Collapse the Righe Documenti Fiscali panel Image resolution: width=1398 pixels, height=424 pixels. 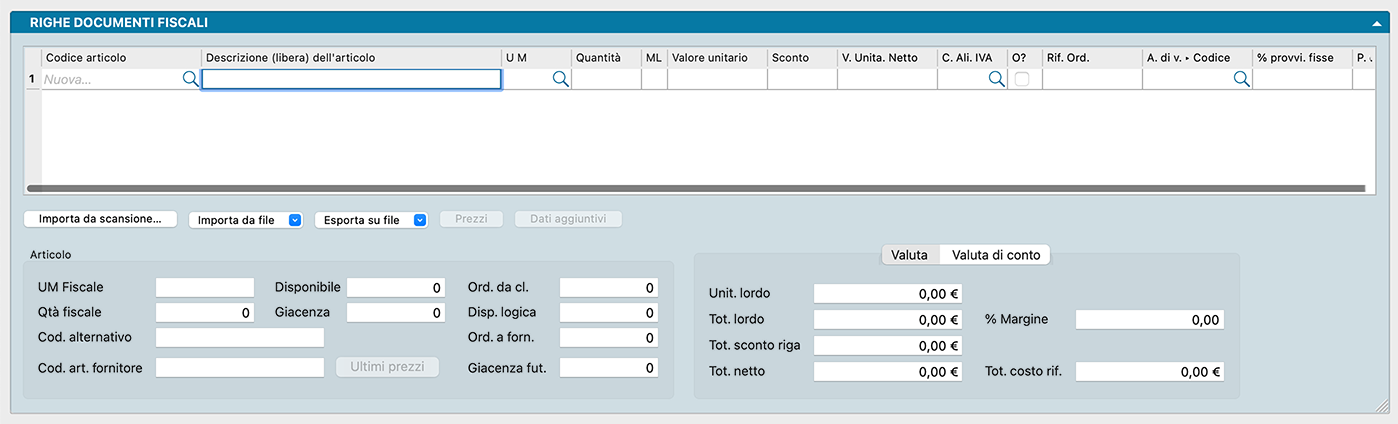[1376, 22]
